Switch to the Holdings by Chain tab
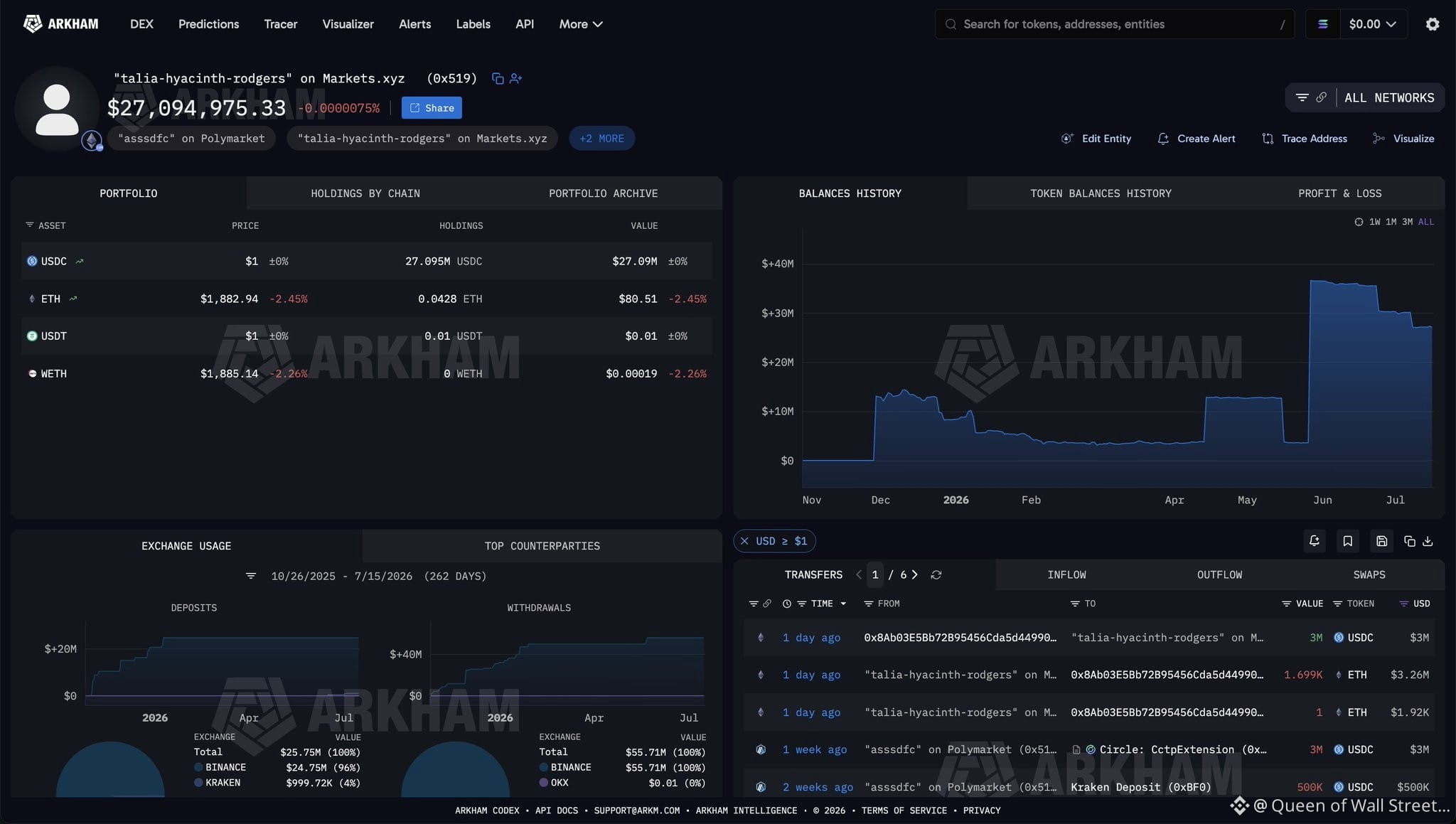This screenshot has height=824, width=1456. pyautogui.click(x=365, y=193)
